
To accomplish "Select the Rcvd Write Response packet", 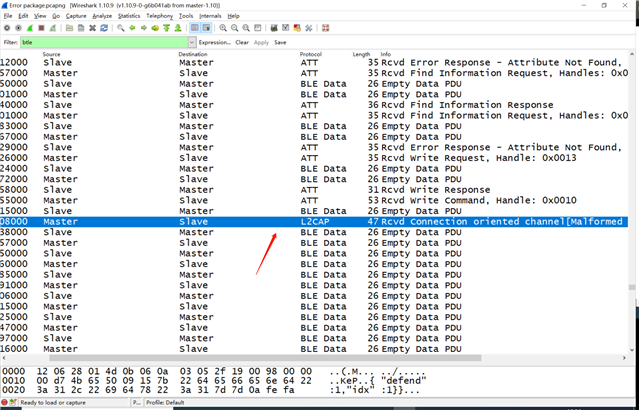I will [x=314, y=190].
